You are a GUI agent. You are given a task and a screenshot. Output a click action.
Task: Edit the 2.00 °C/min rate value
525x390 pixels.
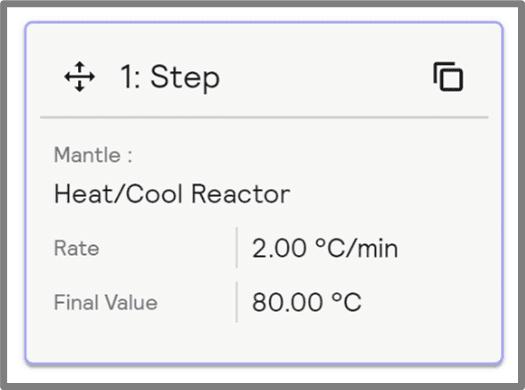(x=325, y=248)
